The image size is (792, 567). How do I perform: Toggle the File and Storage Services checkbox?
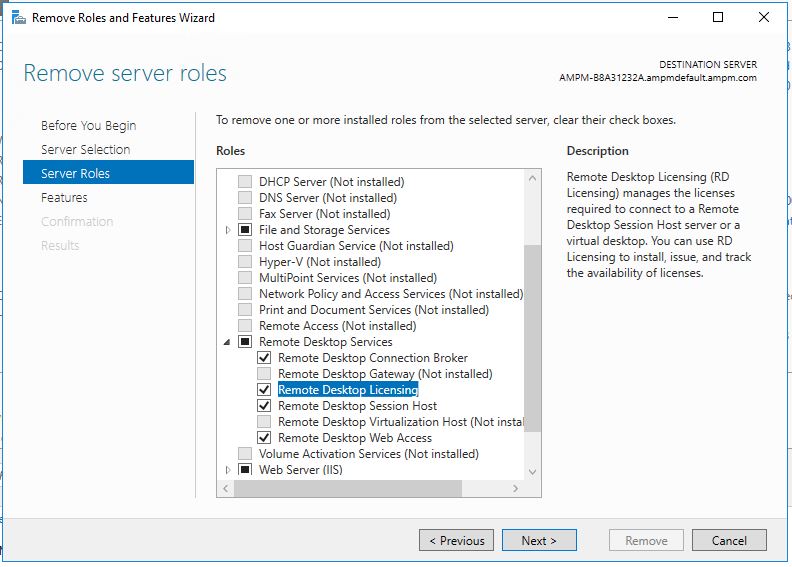[245, 230]
